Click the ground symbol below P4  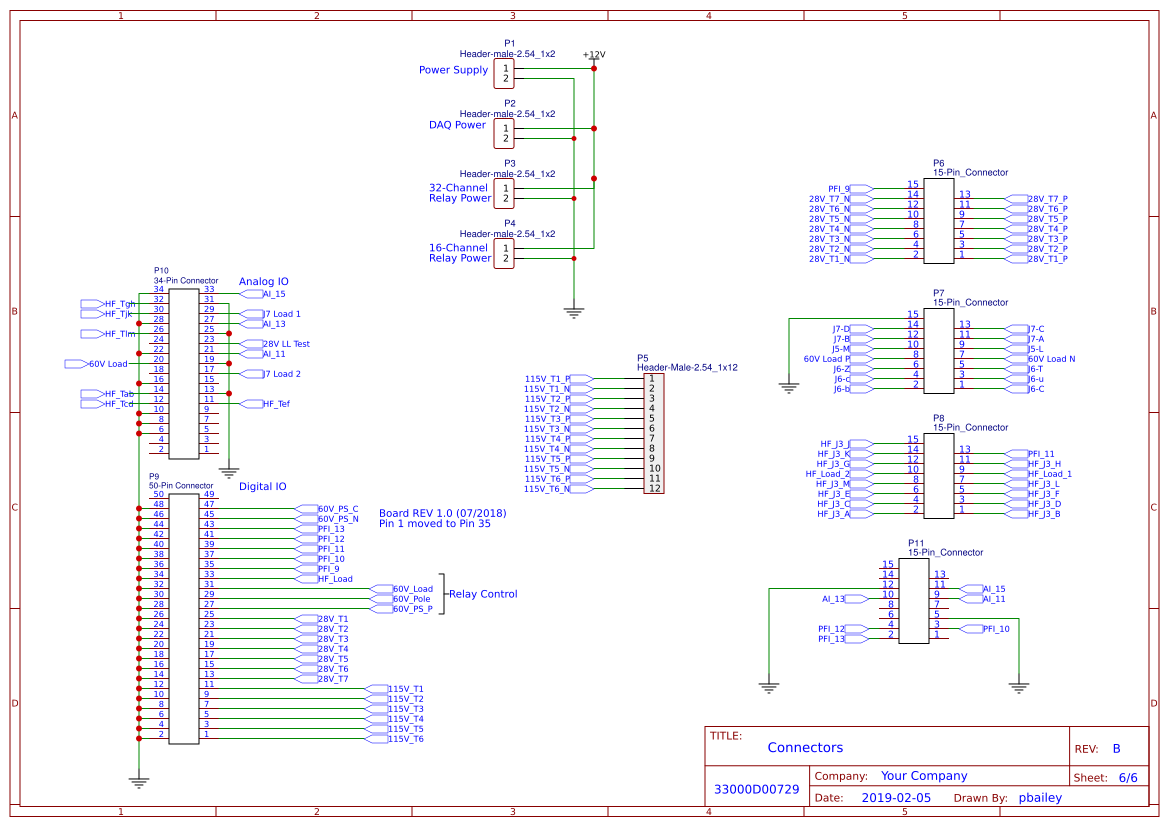click(573, 308)
